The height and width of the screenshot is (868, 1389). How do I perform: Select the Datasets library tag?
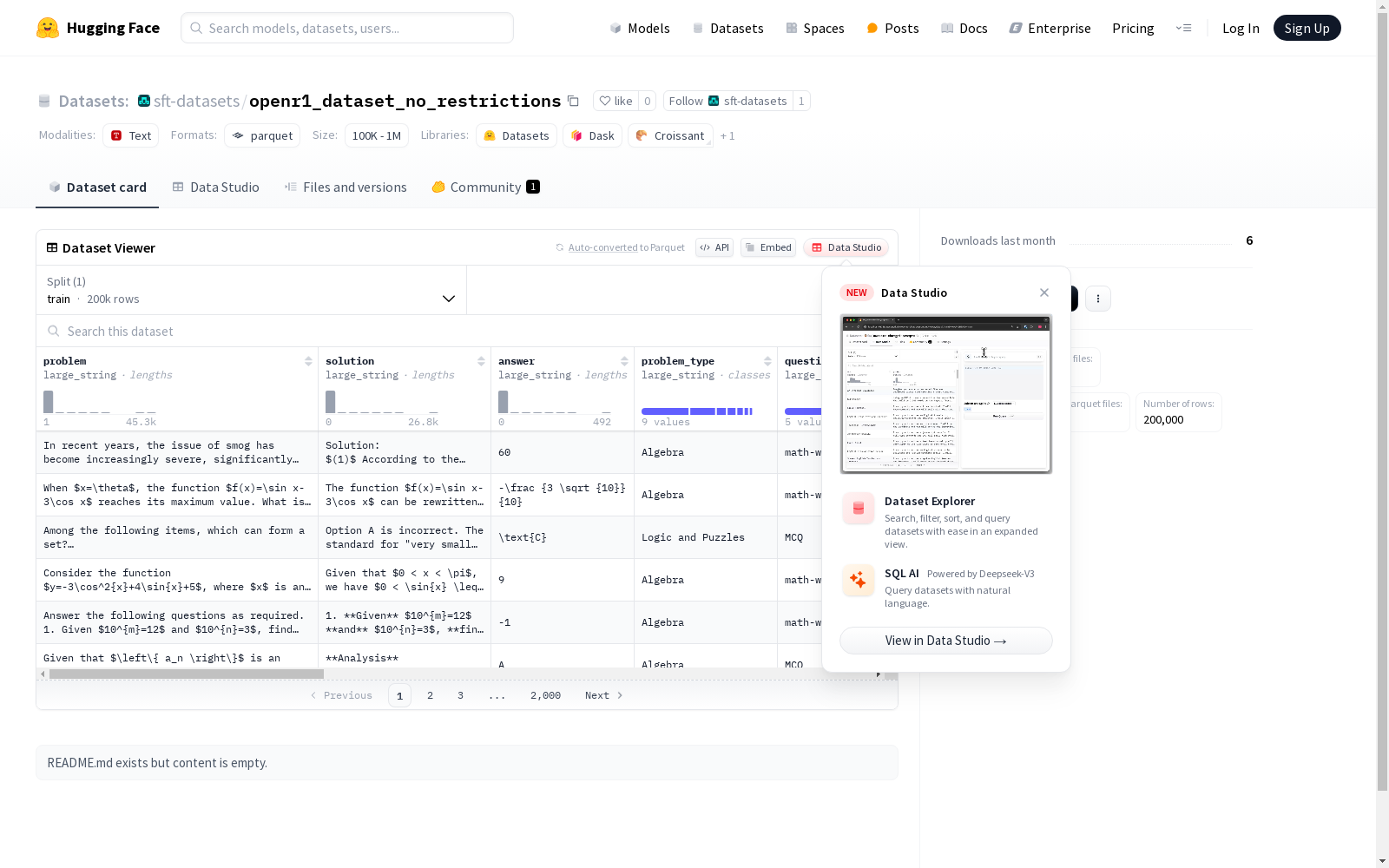pos(517,135)
